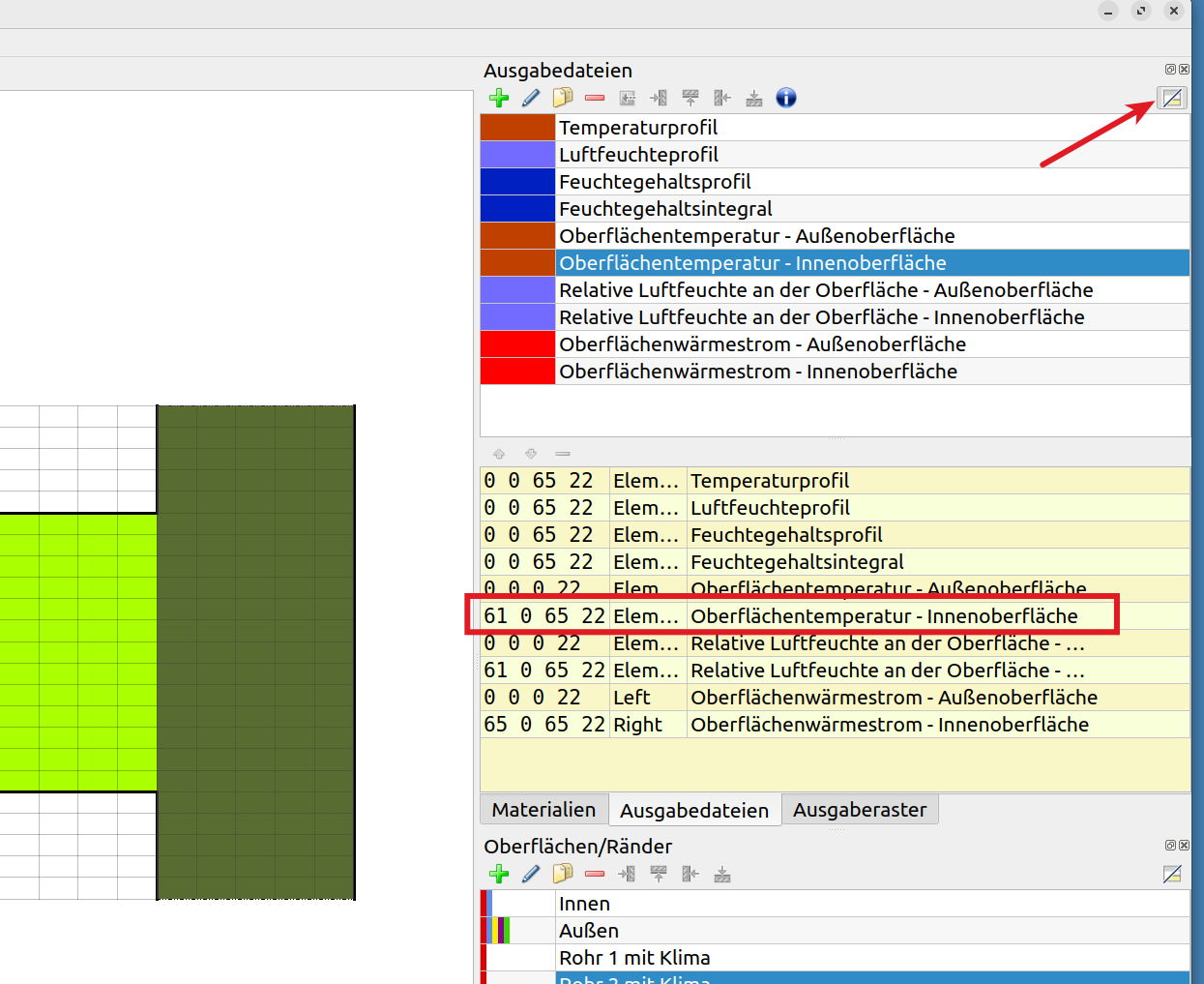The height and width of the screenshot is (984, 1204).
Task: Close the Ausgabedateien panel
Action: [1184, 70]
